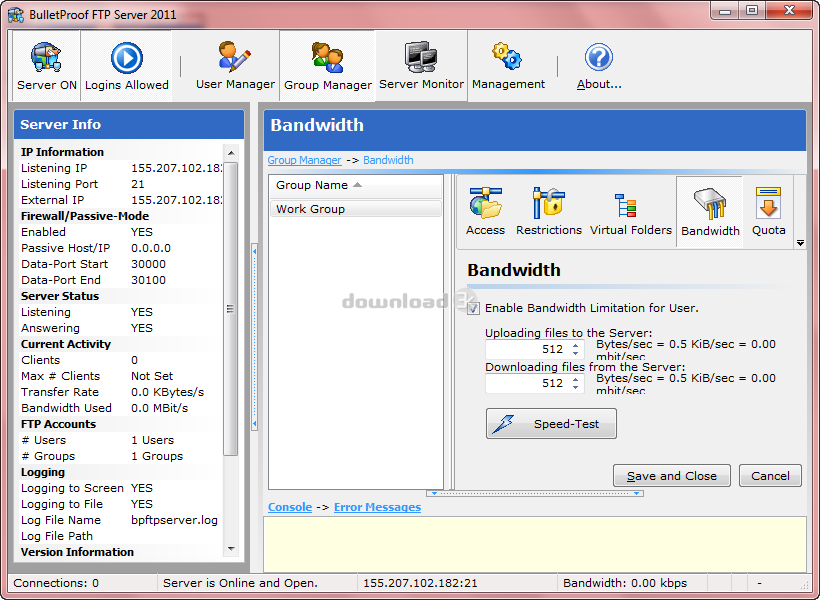Click the Server Info scrollbar thumb

pos(231,309)
